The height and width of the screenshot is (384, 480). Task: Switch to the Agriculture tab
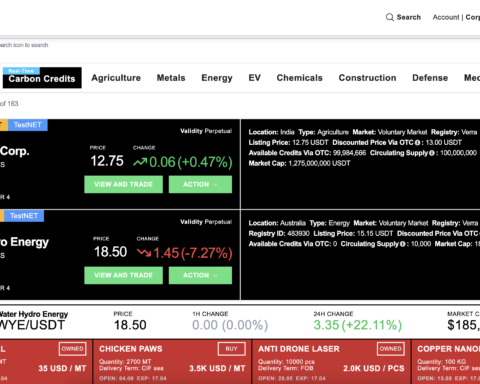pyautogui.click(x=116, y=78)
